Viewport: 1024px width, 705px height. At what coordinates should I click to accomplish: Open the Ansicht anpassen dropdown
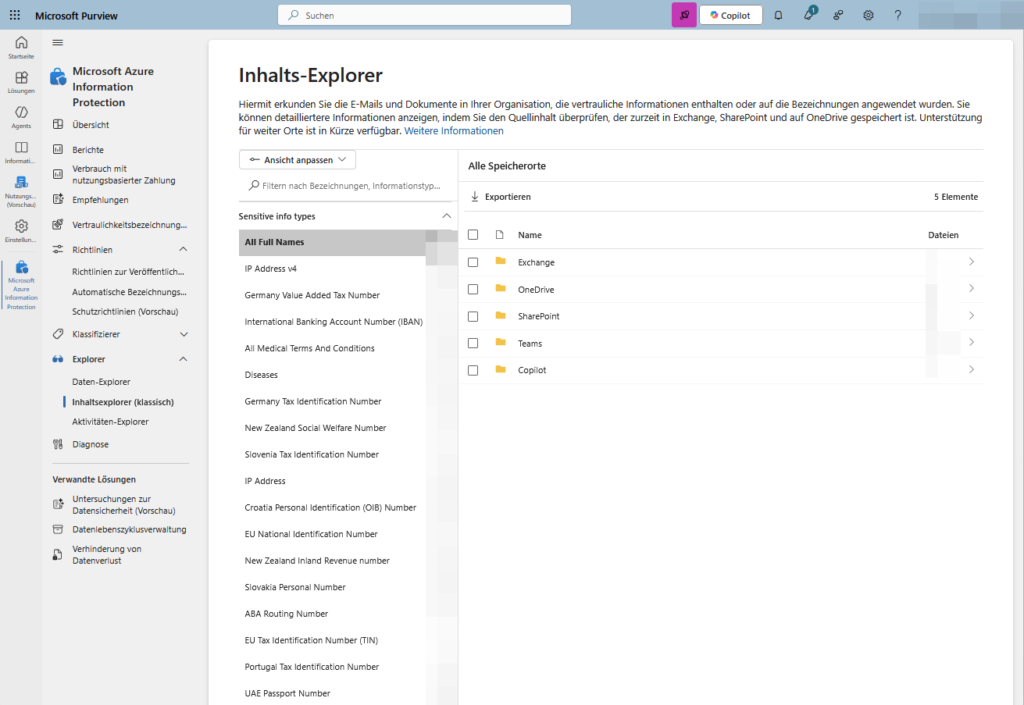297,160
